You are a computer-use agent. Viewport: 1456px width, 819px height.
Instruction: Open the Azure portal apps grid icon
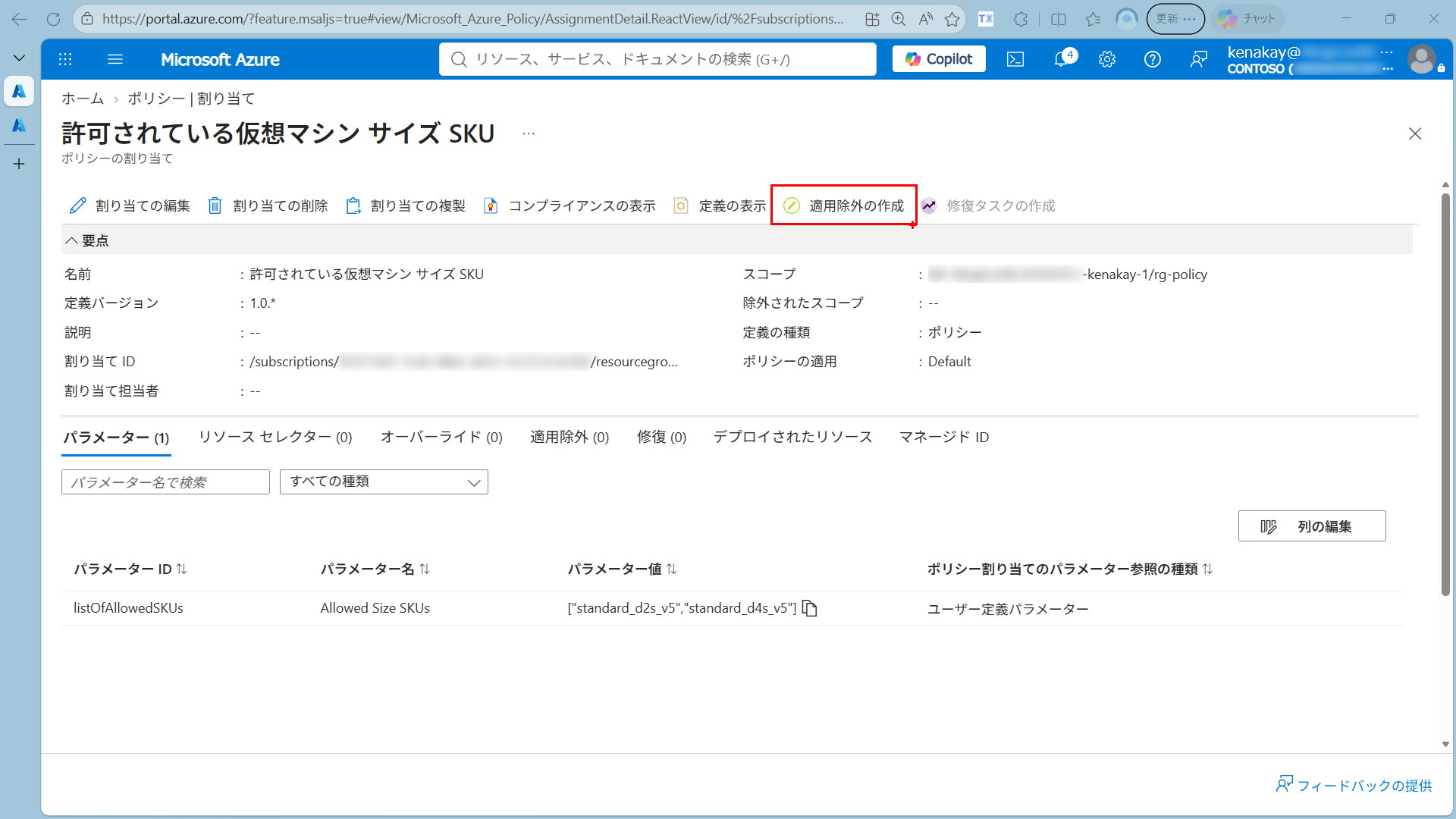(x=65, y=59)
